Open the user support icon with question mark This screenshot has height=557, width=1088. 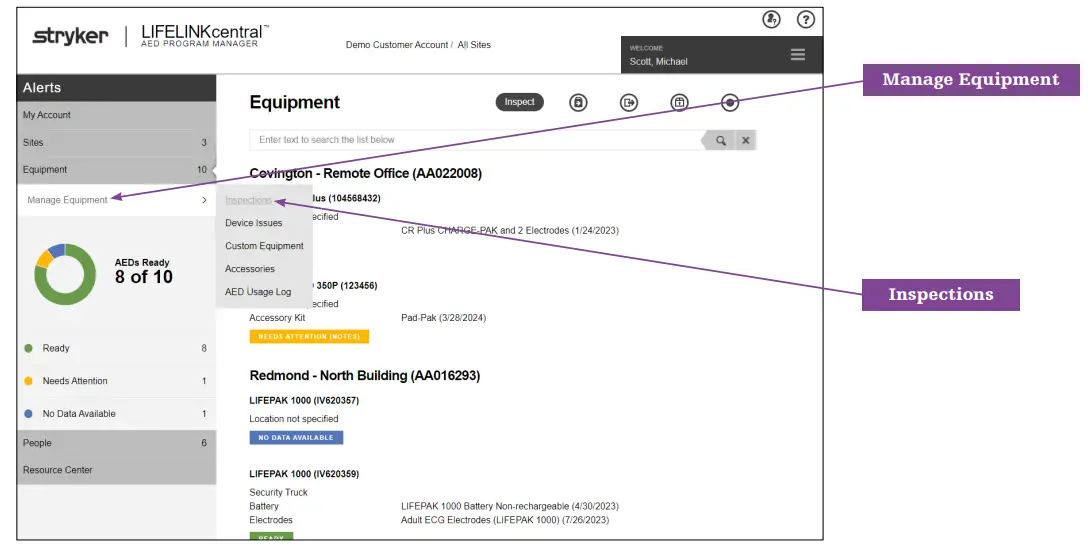pos(772,19)
